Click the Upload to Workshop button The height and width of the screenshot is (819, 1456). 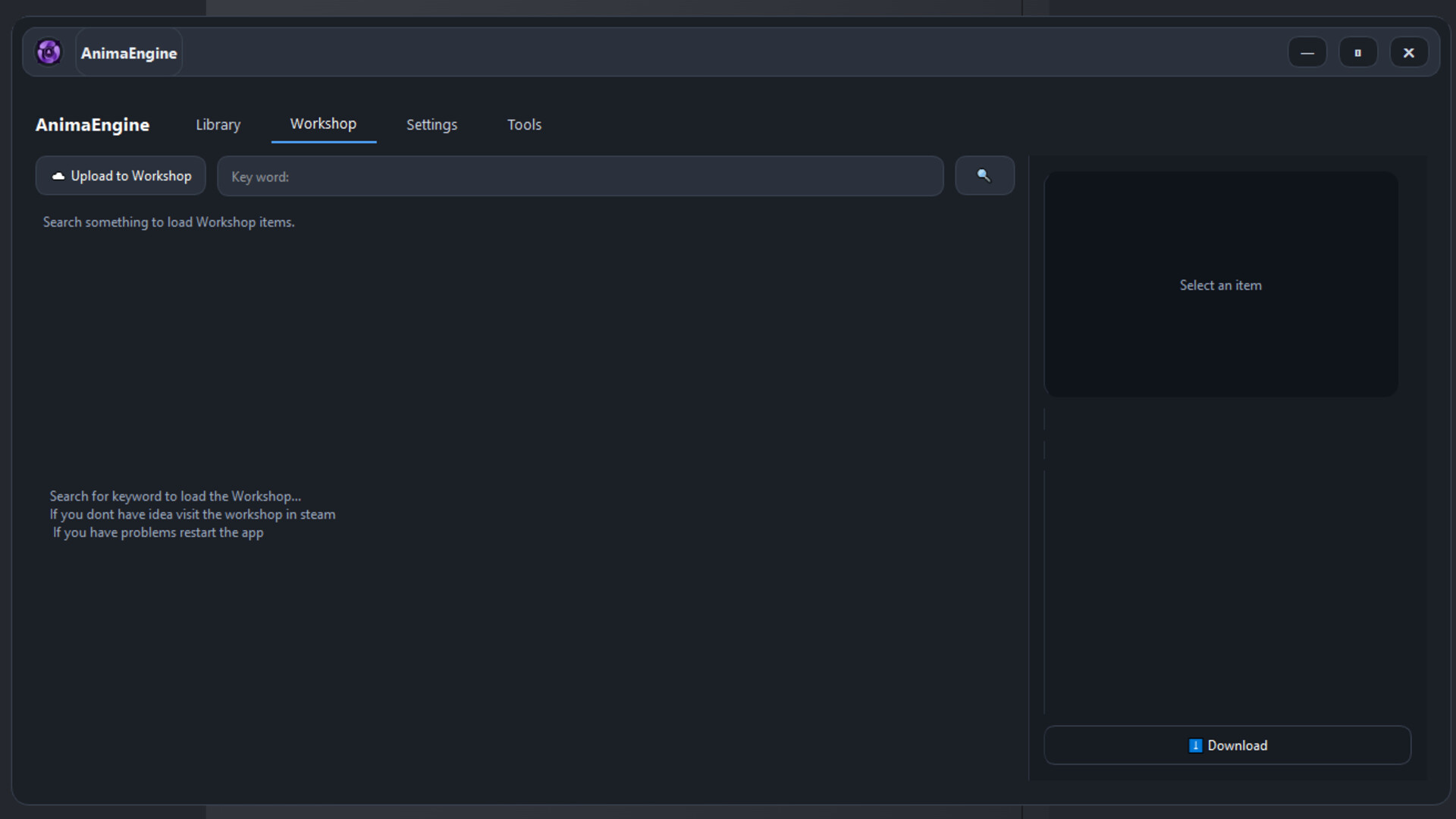click(x=120, y=175)
